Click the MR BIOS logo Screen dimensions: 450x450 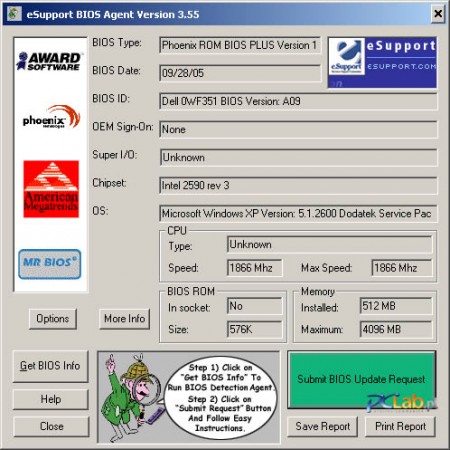click(50, 264)
